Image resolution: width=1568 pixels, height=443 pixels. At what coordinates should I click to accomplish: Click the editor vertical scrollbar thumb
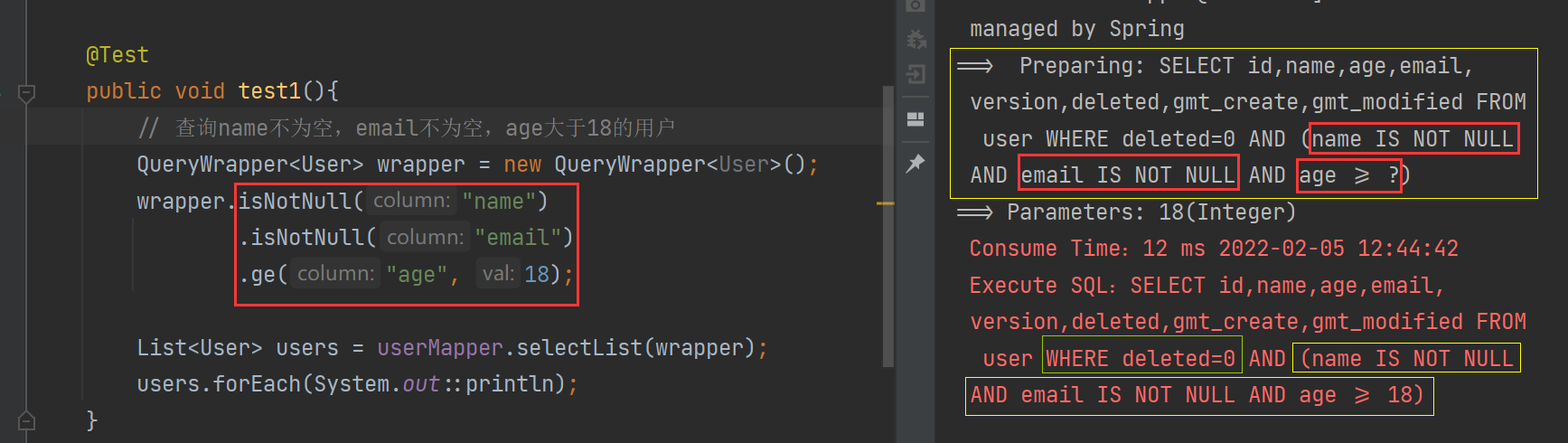(x=888, y=226)
